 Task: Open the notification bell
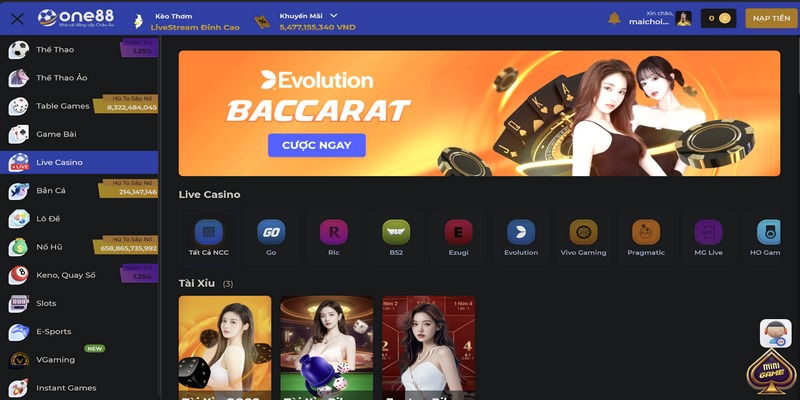point(614,18)
